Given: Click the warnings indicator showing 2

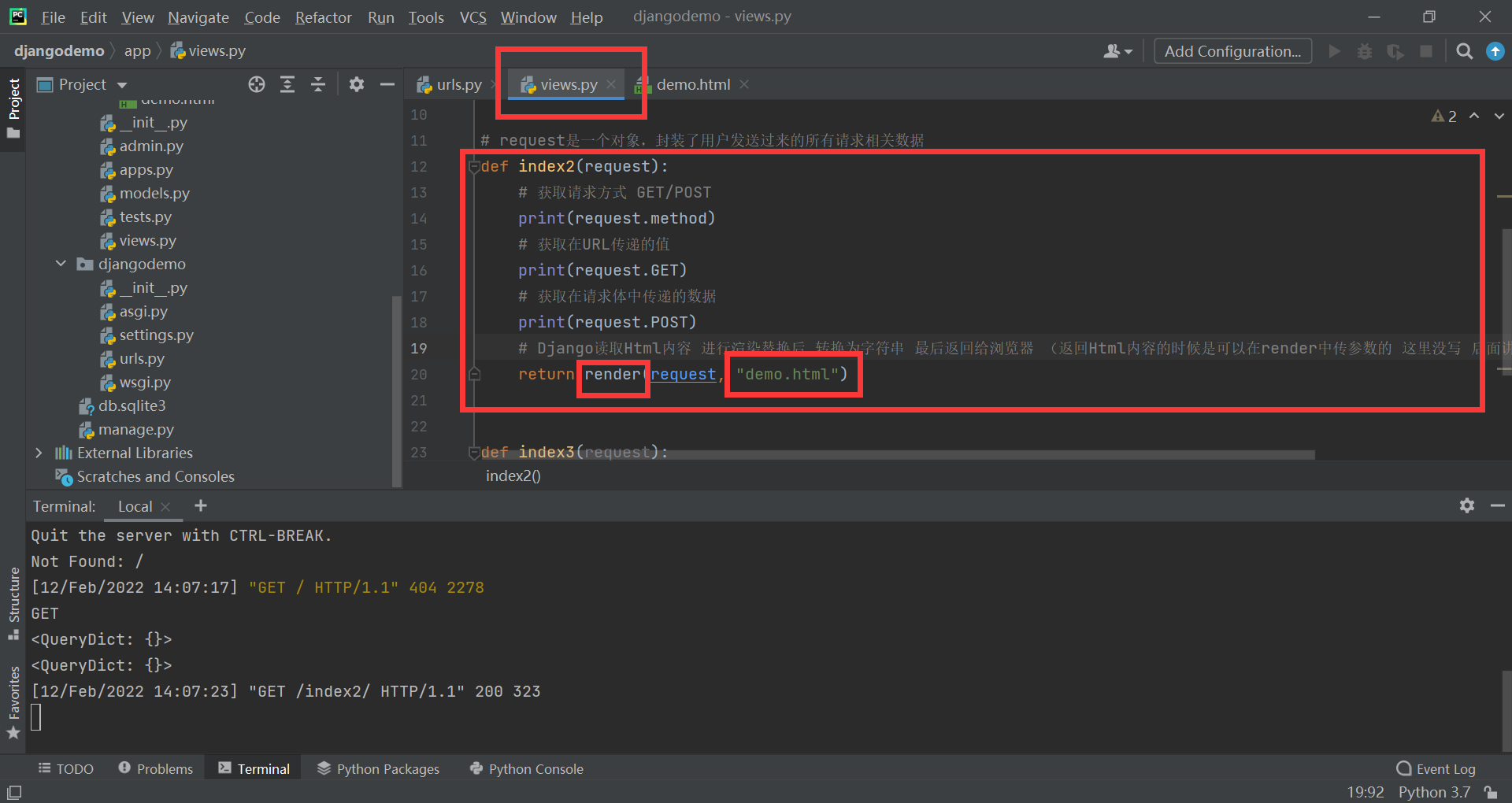Looking at the screenshot, I should click(x=1444, y=116).
